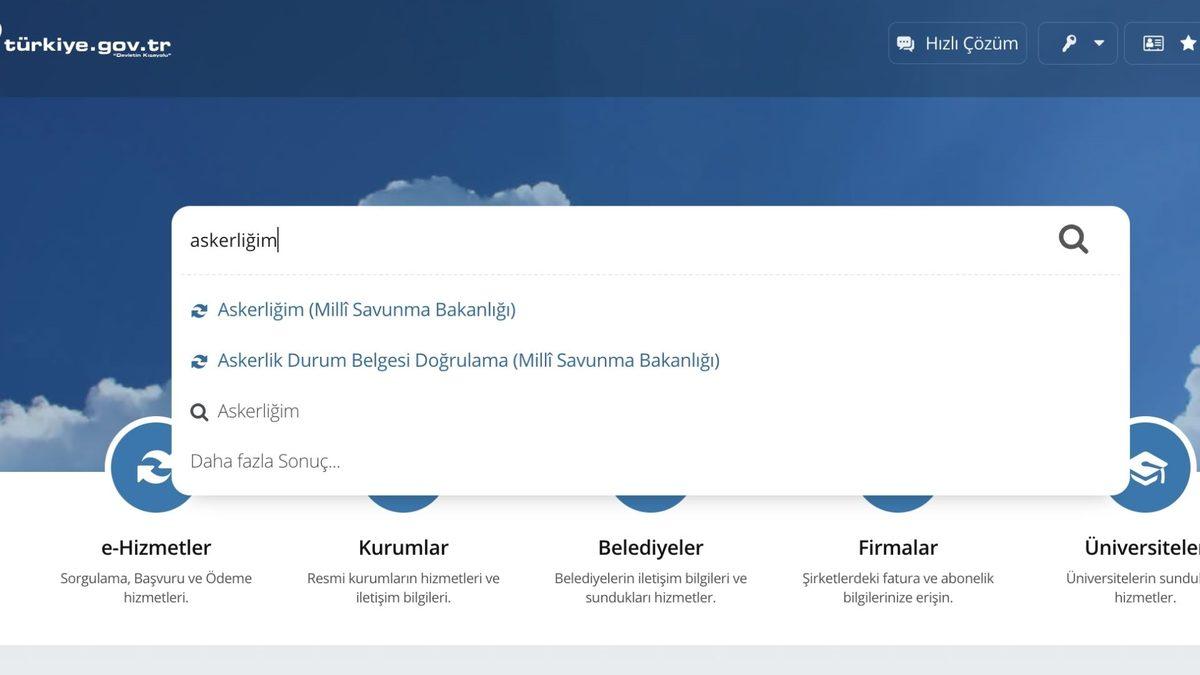Open the Daha fazla Sonuç link
The width and height of the screenshot is (1200, 675).
pos(265,460)
